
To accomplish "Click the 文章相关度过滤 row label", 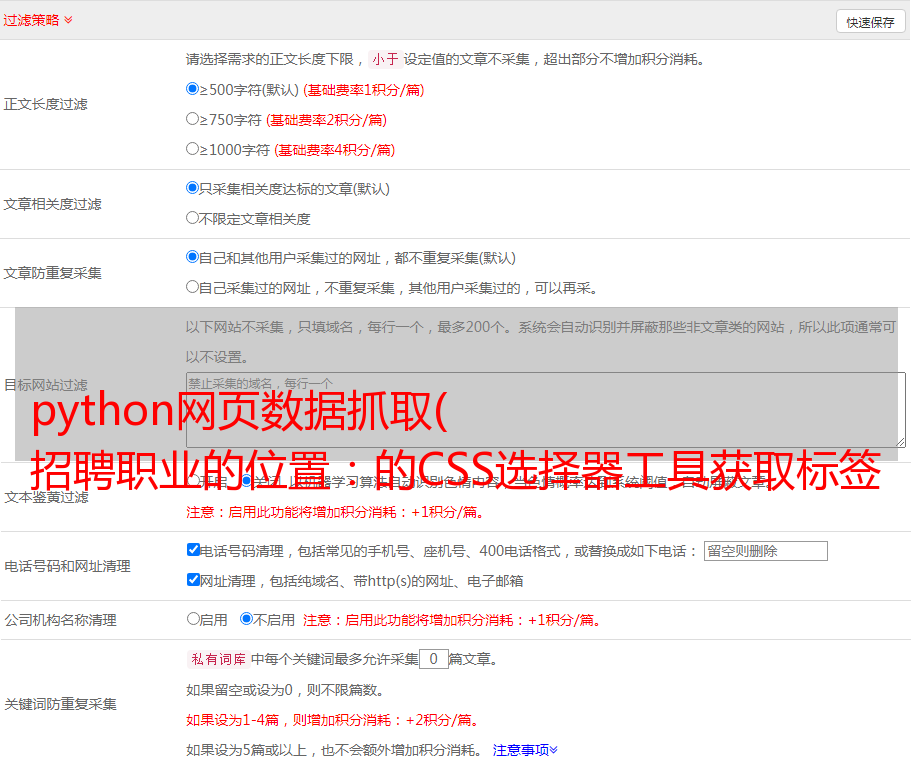I will coord(52,204).
